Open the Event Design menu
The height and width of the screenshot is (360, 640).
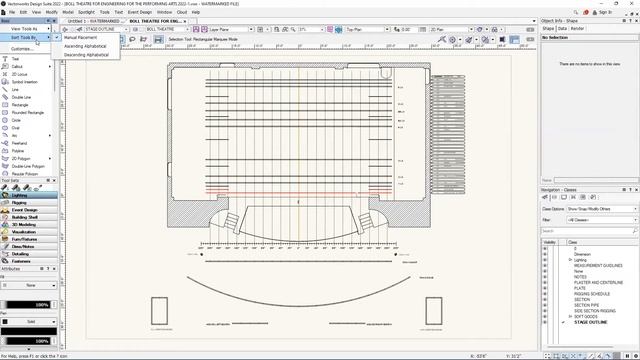coord(140,12)
